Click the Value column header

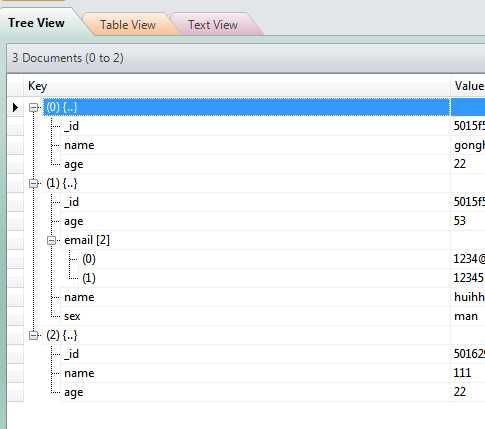tap(468, 86)
